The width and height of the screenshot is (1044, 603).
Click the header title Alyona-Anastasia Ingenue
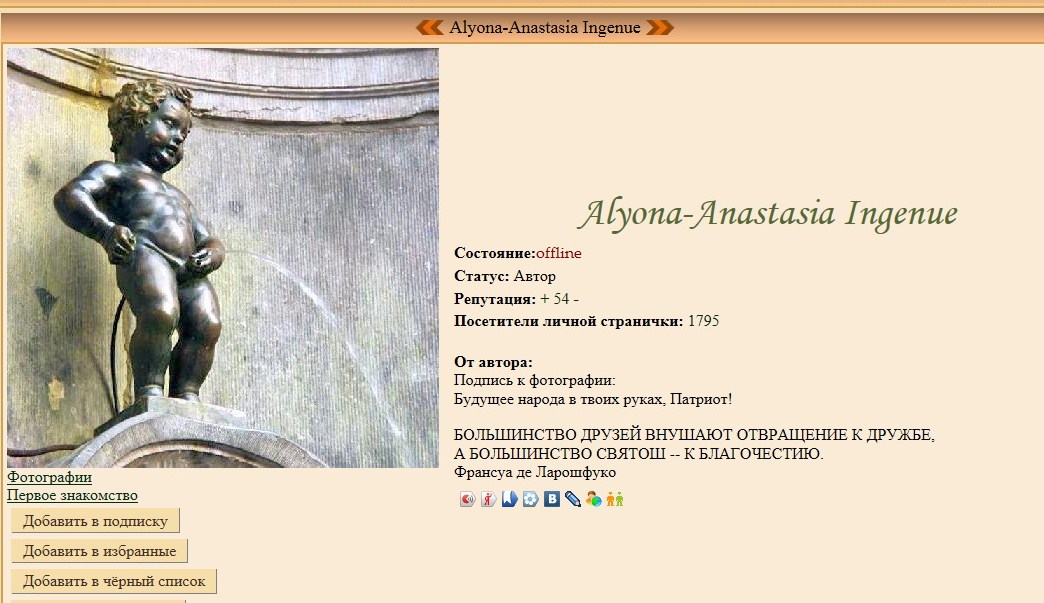(x=545, y=27)
